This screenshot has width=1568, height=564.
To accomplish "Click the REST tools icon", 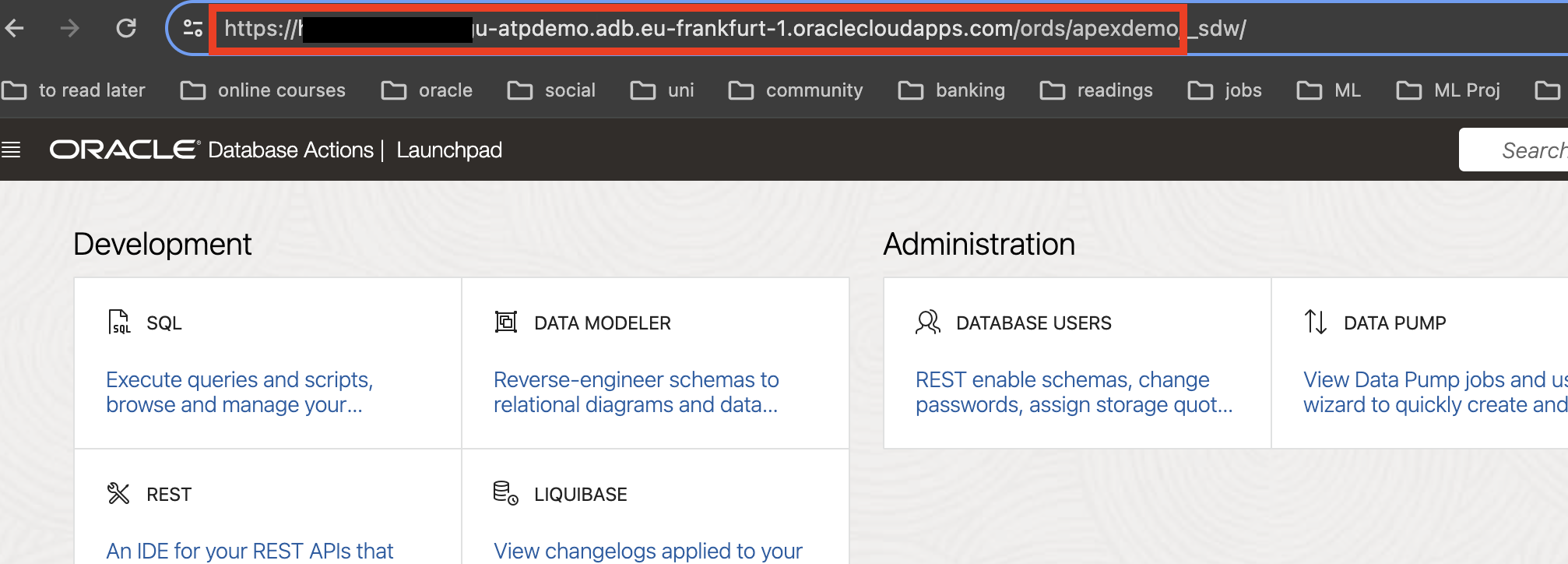I will [x=118, y=493].
